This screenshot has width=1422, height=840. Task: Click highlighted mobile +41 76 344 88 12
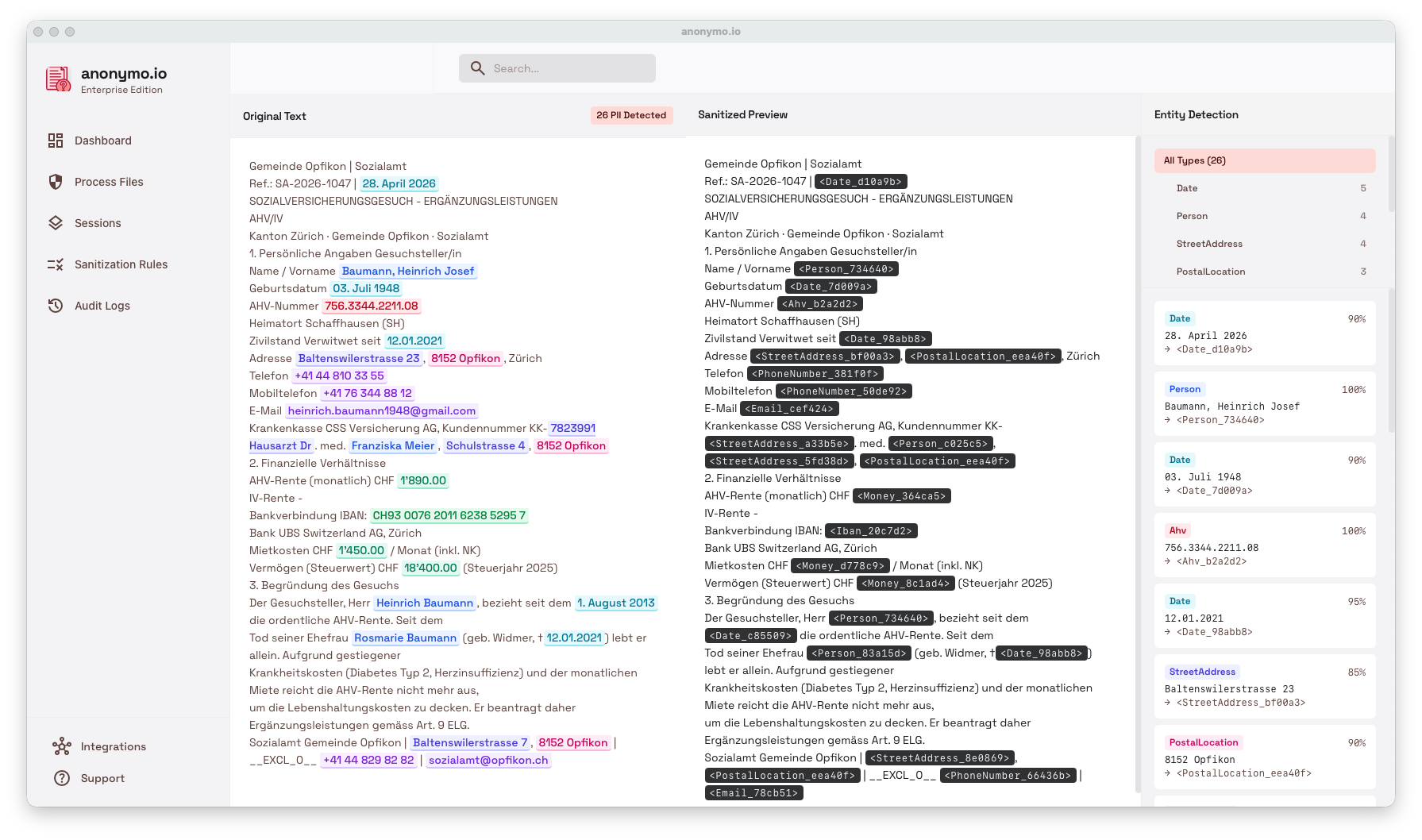368,393
